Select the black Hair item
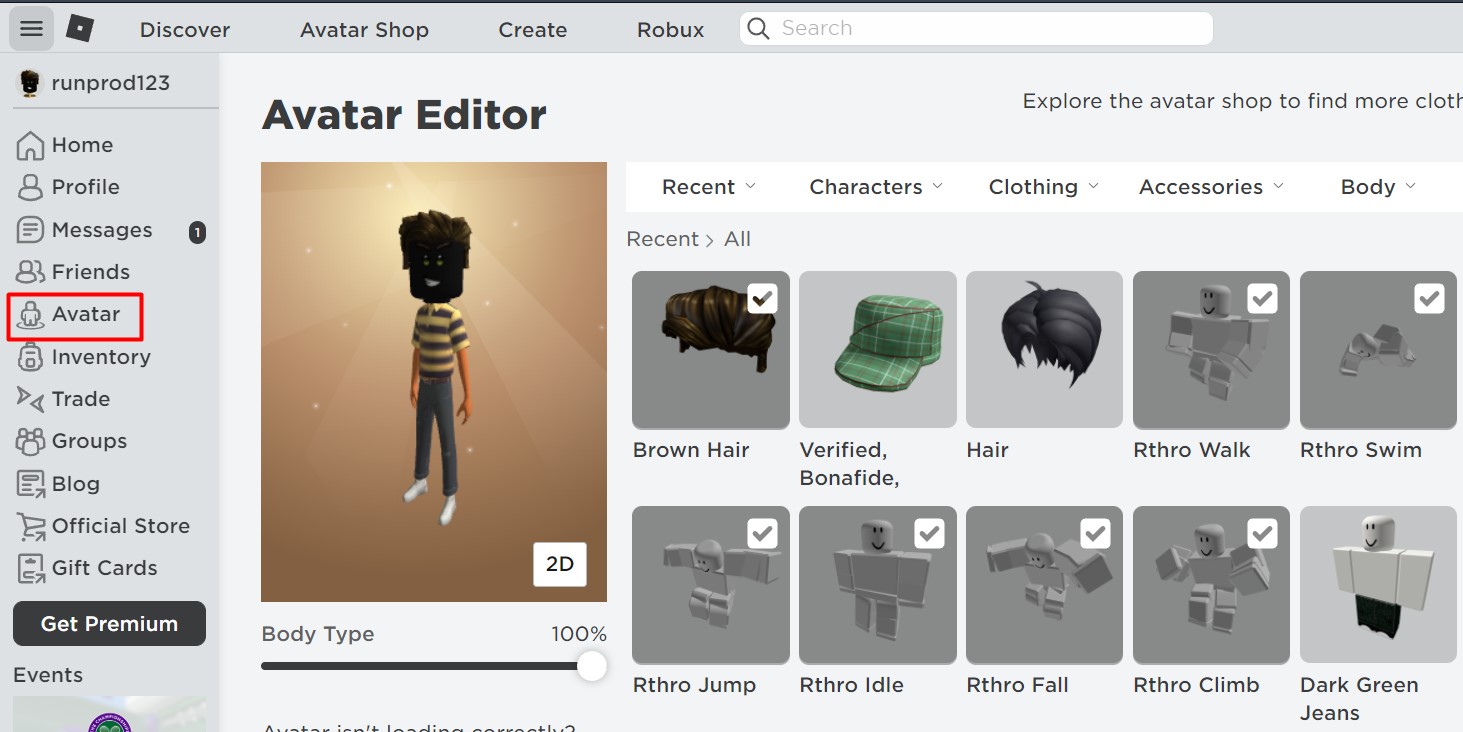1463x732 pixels. coord(1044,350)
